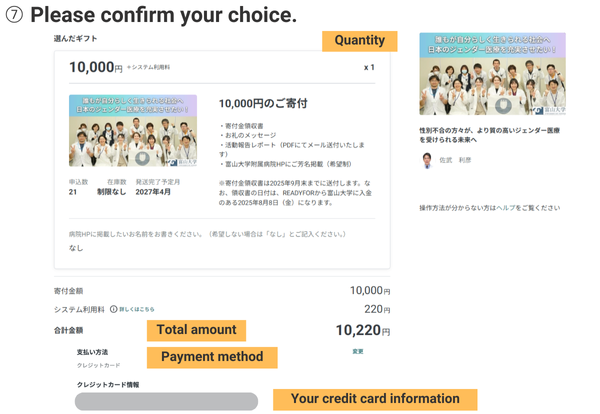Click the 変更 link to change payment method
The image size is (600, 414).
click(358, 352)
